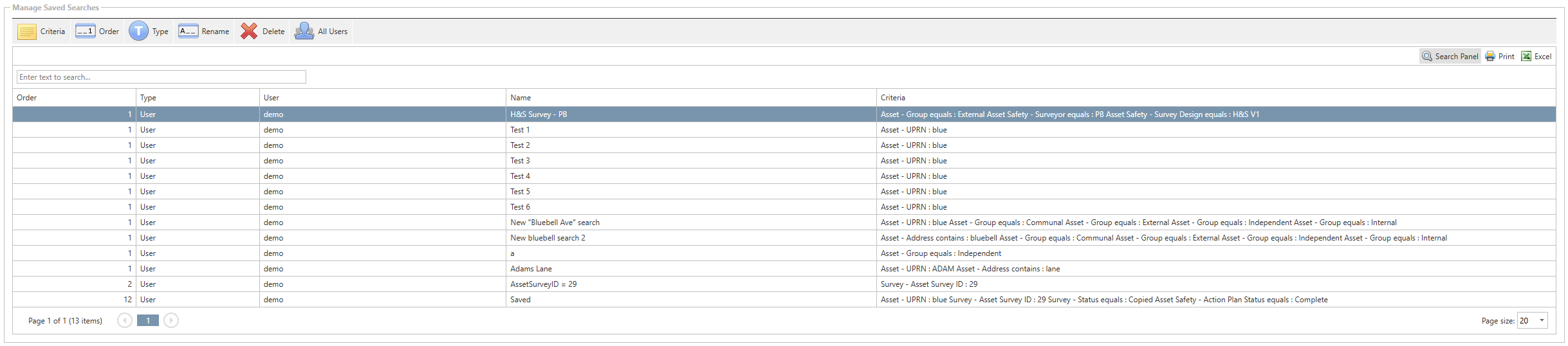The width and height of the screenshot is (1568, 346).
Task: Select page 1 in the pager
Action: pyautogui.click(x=148, y=320)
